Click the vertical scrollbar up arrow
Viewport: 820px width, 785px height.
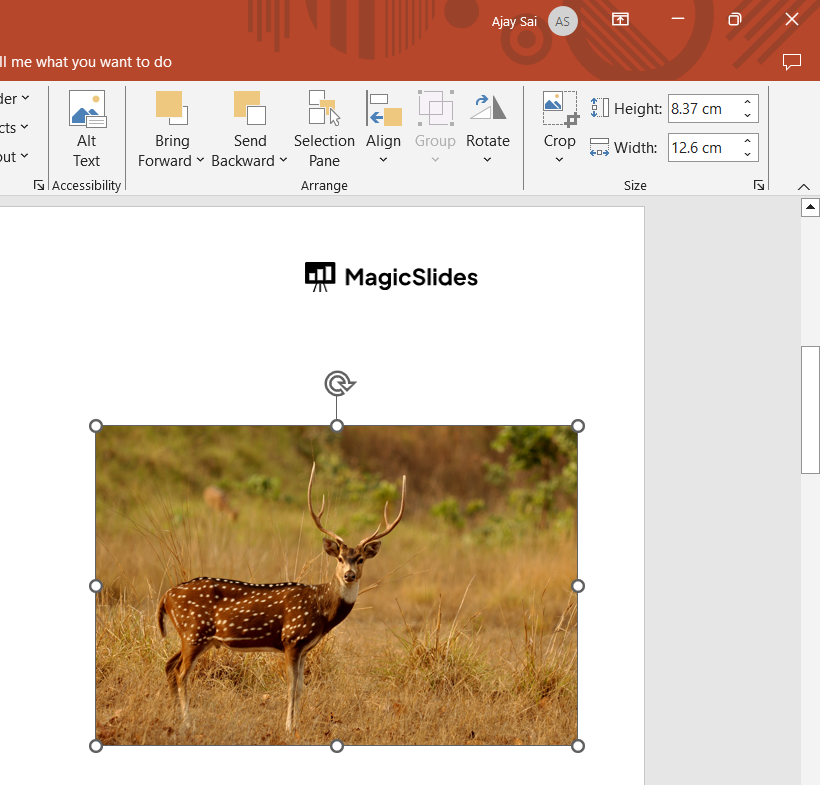[811, 207]
